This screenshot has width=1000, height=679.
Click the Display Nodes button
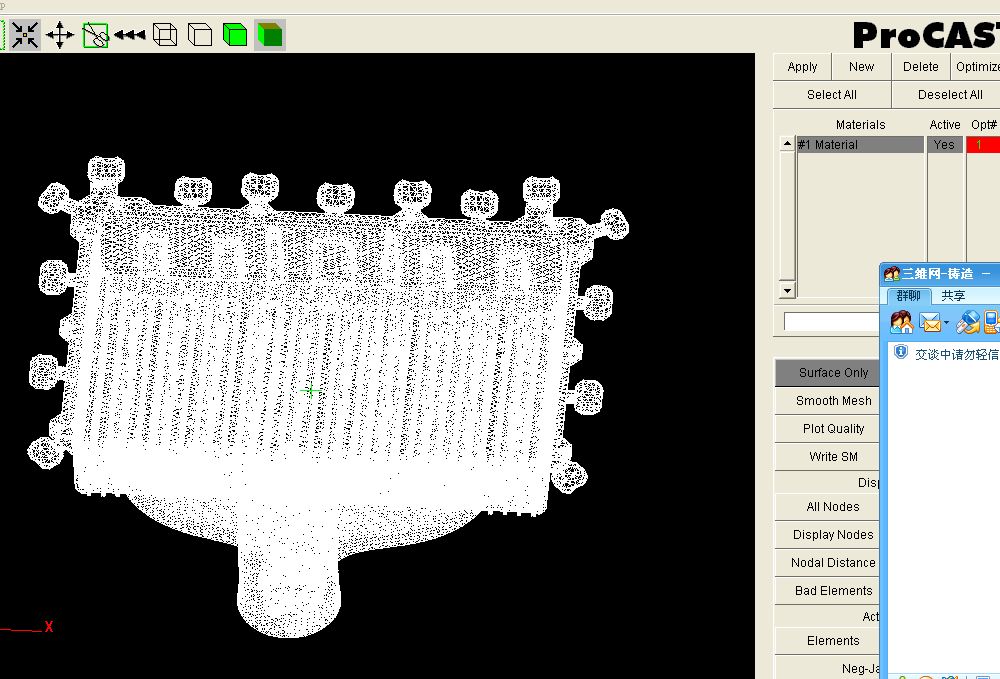coord(827,535)
